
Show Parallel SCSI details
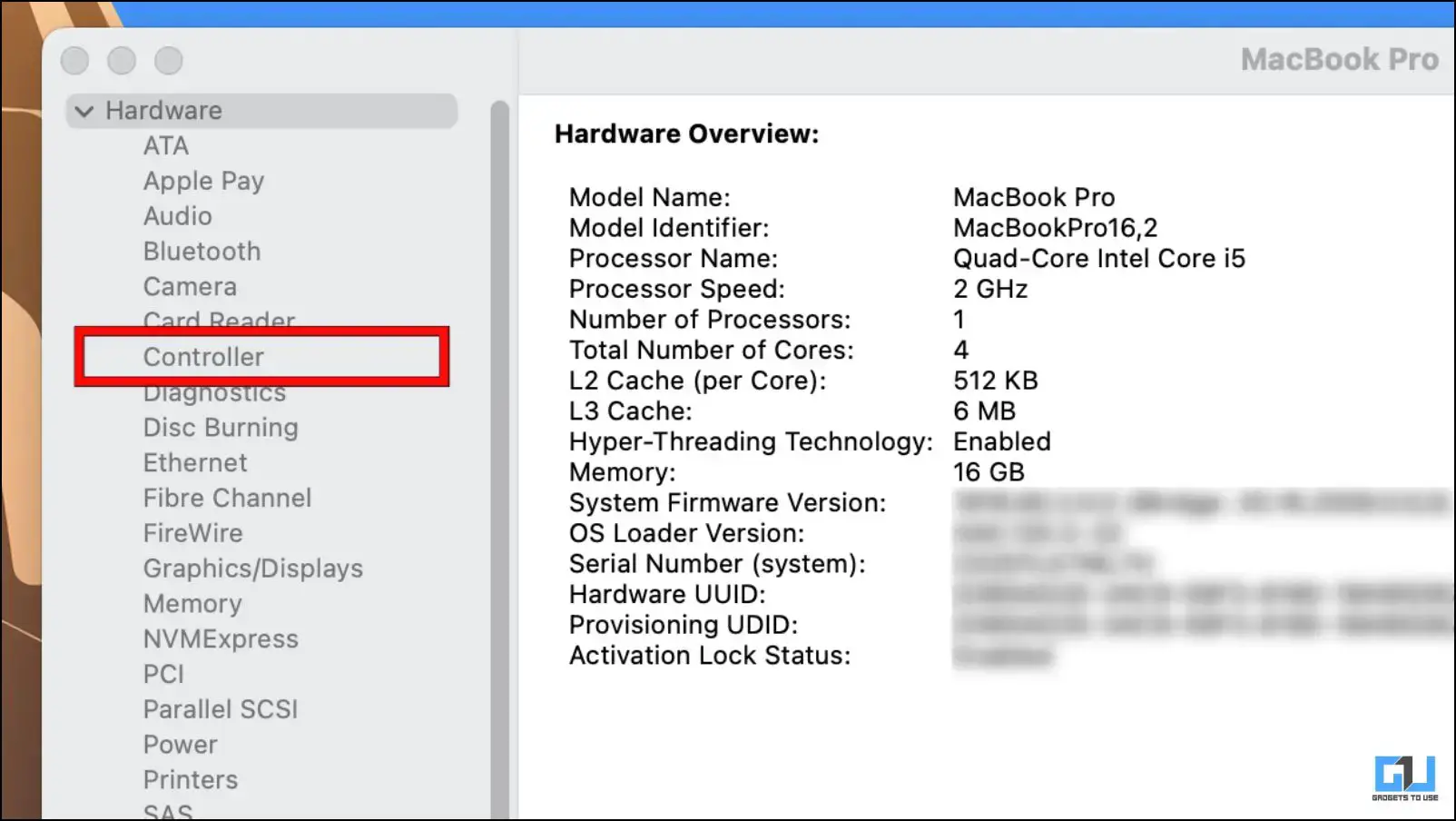click(221, 709)
